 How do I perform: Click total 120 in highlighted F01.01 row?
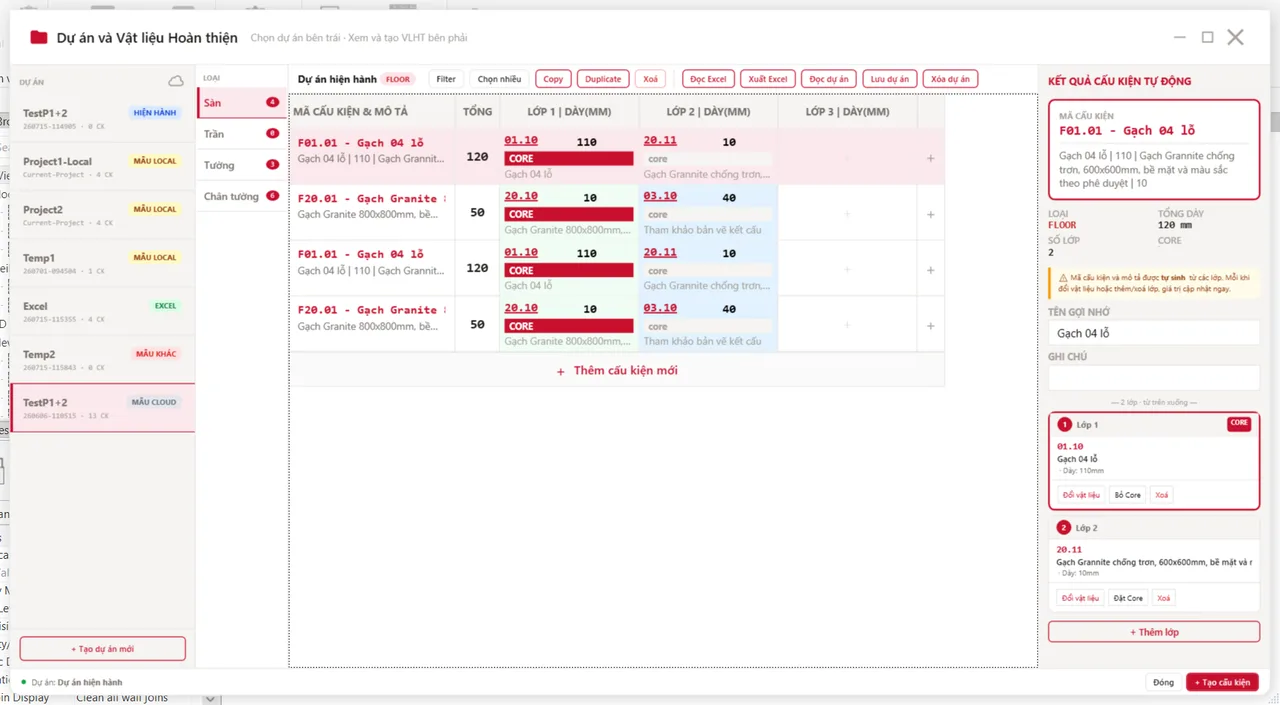[x=477, y=157]
